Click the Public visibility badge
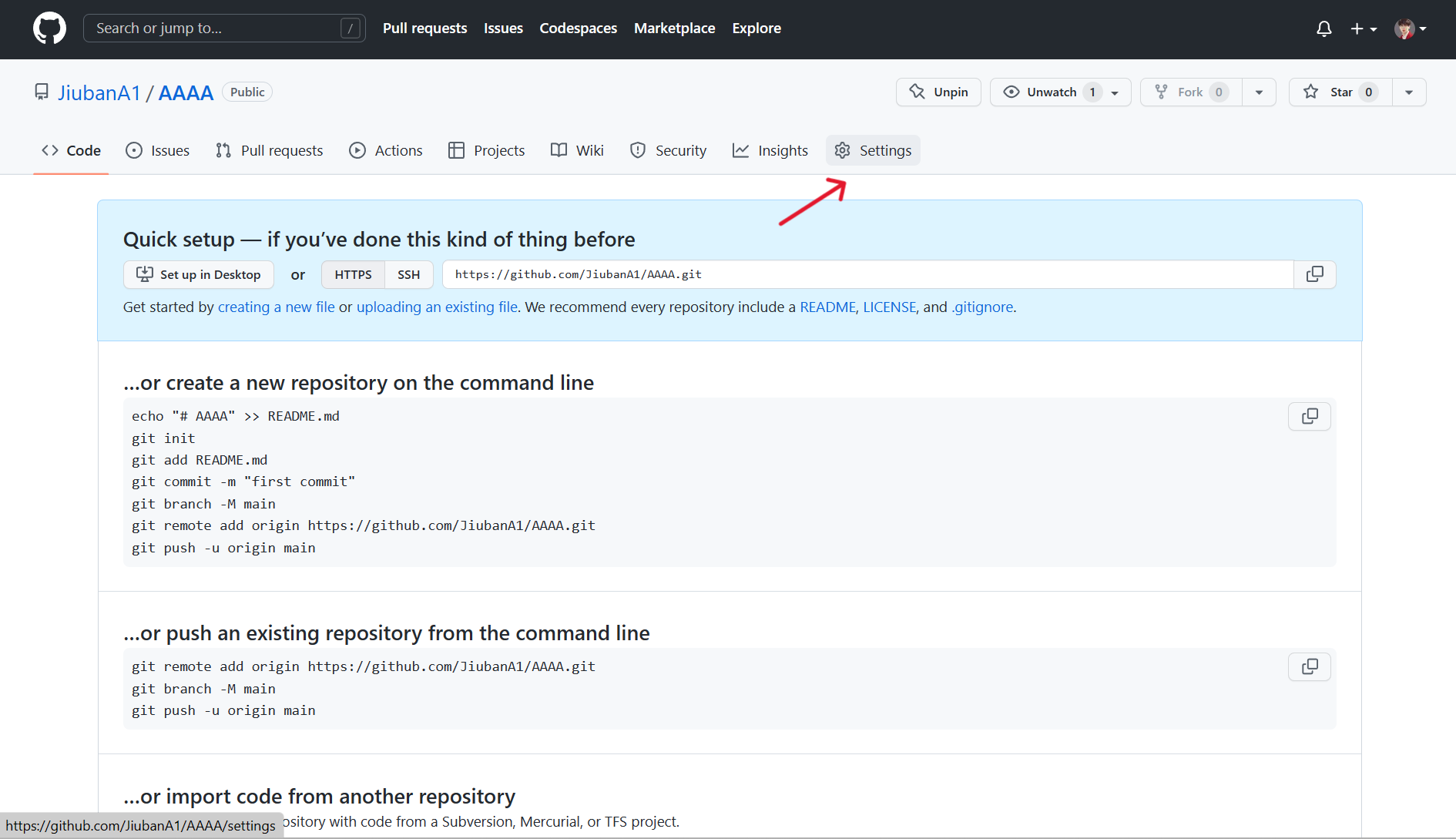This screenshot has width=1456, height=839. 247,92
